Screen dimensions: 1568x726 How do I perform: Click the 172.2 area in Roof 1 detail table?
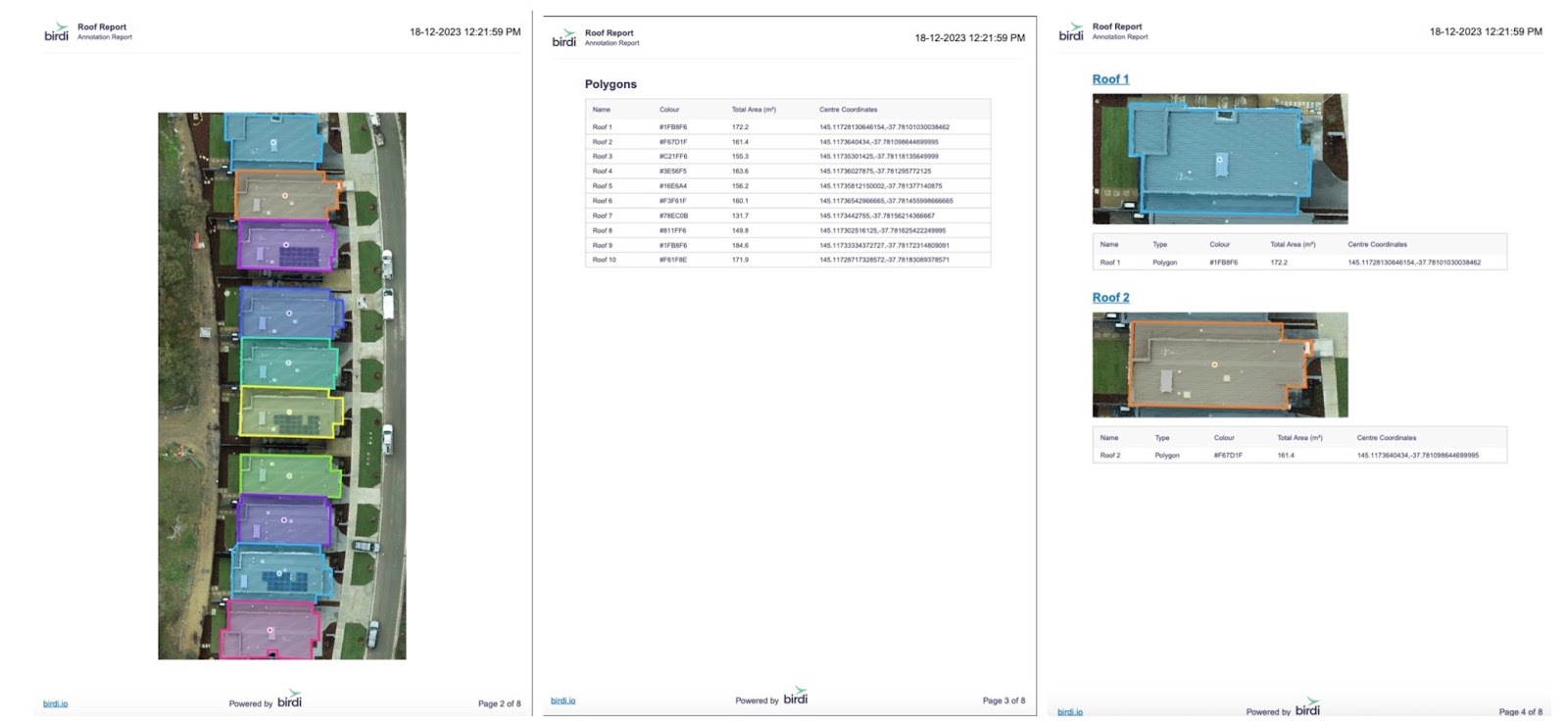[1279, 263]
